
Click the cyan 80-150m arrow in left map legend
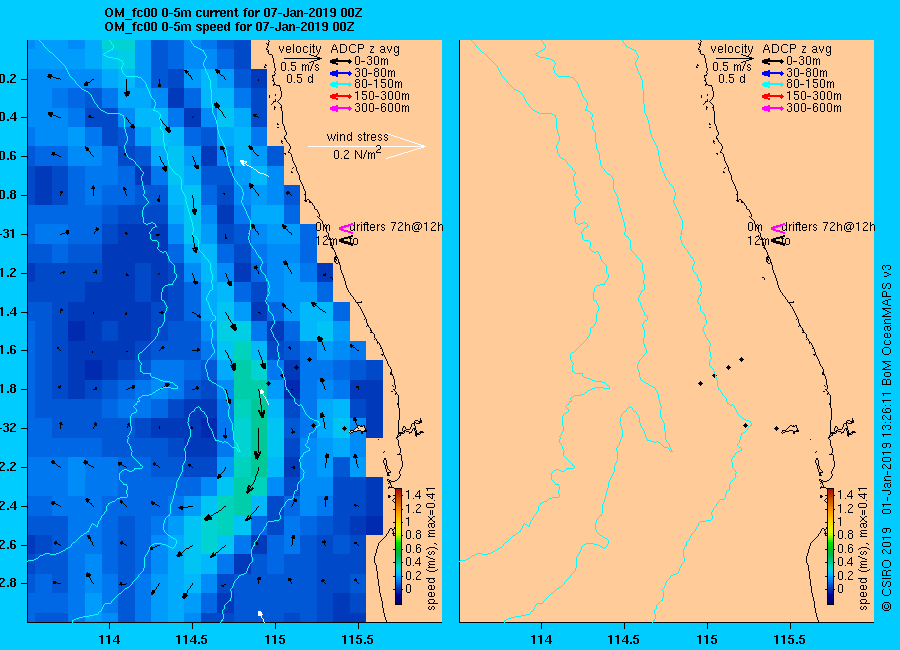pyautogui.click(x=341, y=84)
